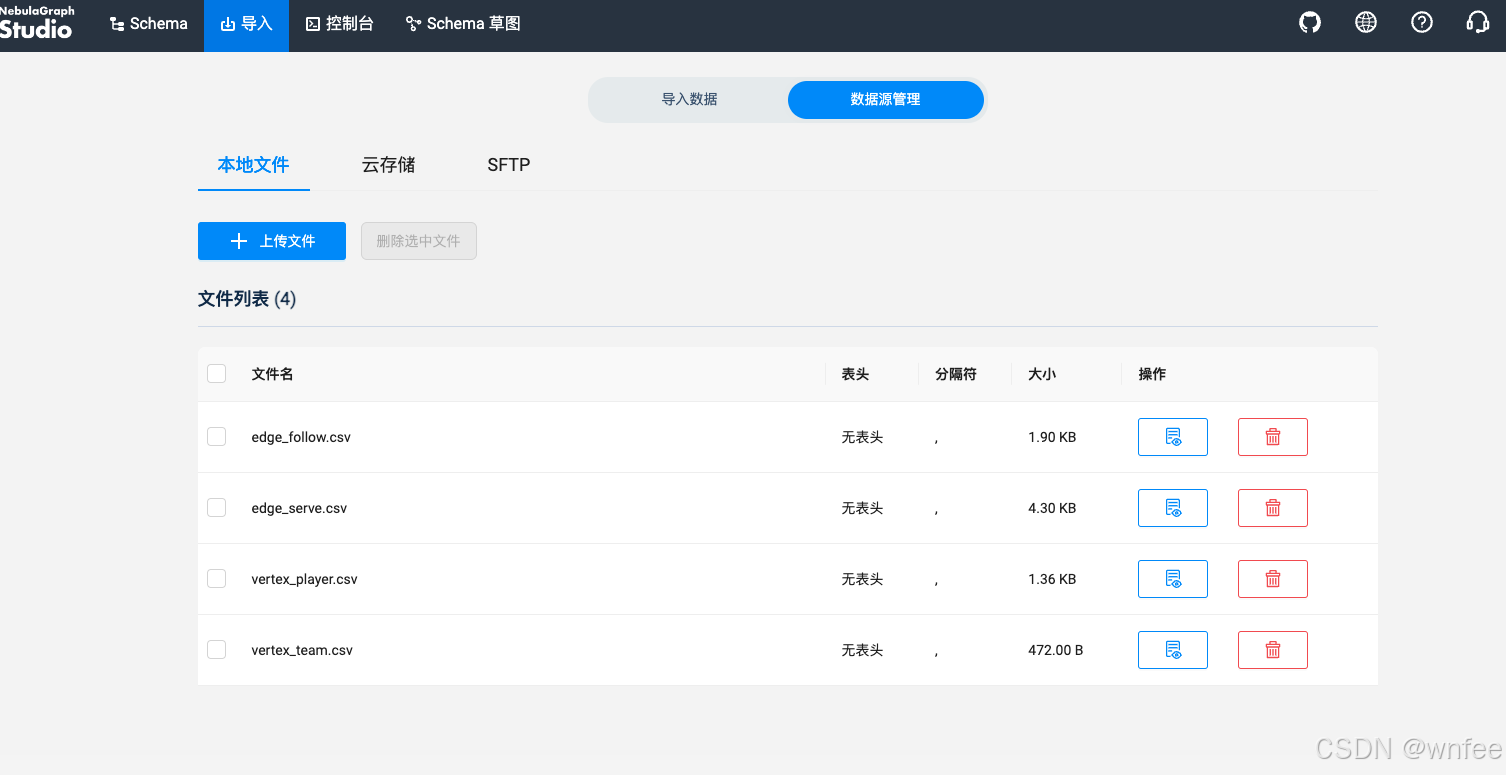Click the 大小 column header
The height and width of the screenshot is (775, 1506).
[1042, 374]
